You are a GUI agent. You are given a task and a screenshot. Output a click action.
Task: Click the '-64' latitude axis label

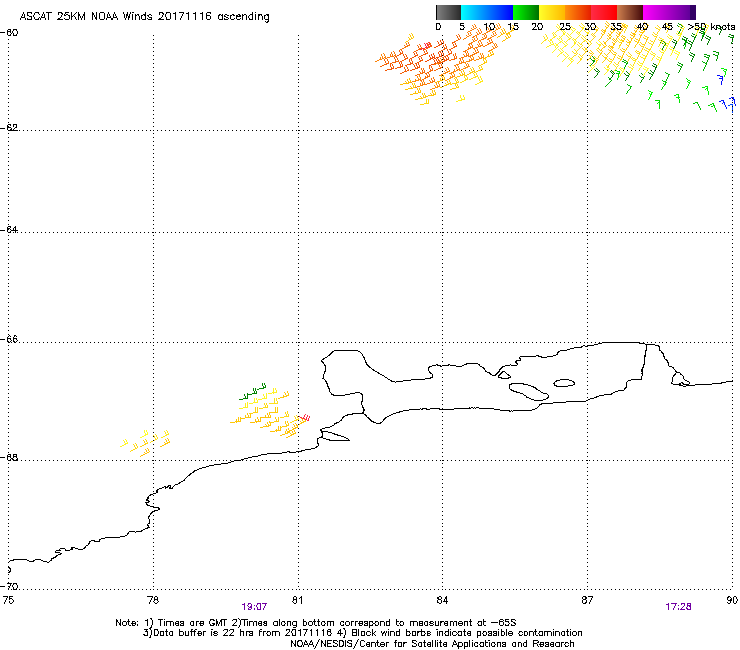(9, 229)
